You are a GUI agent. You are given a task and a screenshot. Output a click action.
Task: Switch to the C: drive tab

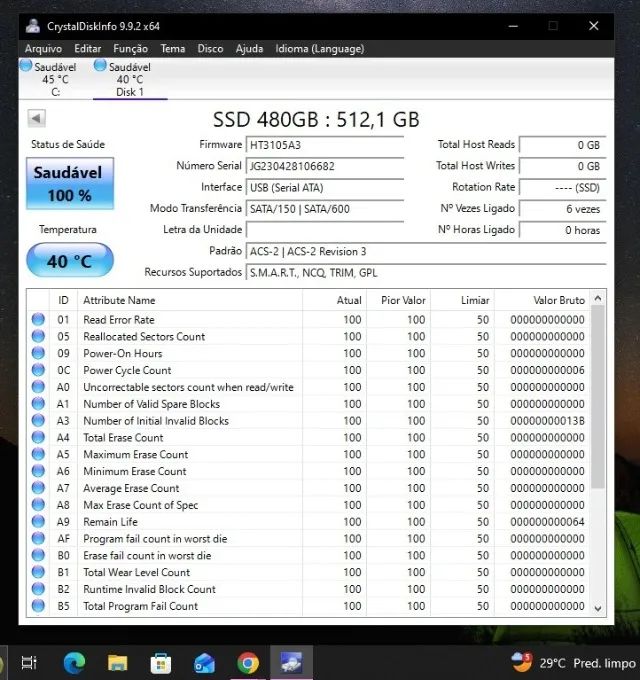[x=56, y=79]
